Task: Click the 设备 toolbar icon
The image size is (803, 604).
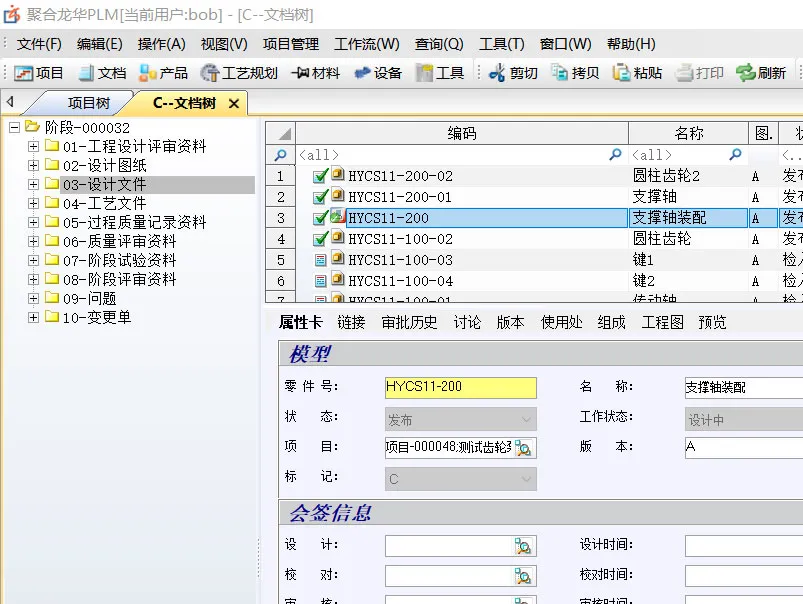Action: [362, 73]
